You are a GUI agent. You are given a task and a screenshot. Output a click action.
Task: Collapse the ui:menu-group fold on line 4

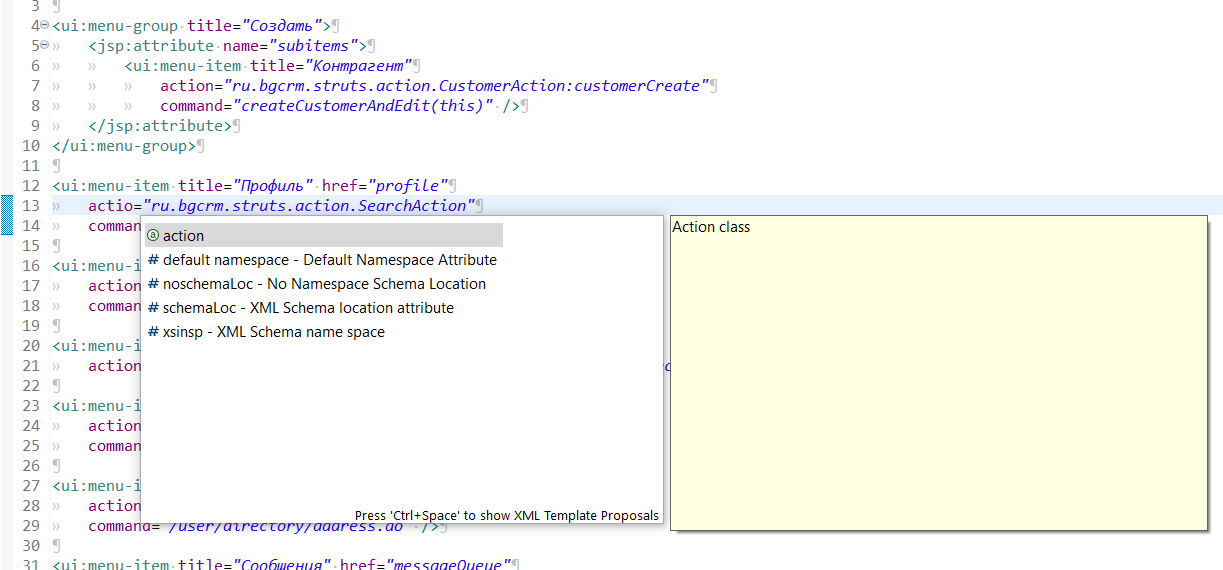pos(45,25)
